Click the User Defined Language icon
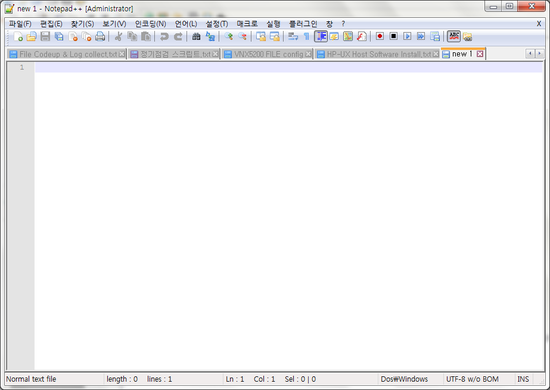This screenshot has width=550, height=390. click(334, 36)
